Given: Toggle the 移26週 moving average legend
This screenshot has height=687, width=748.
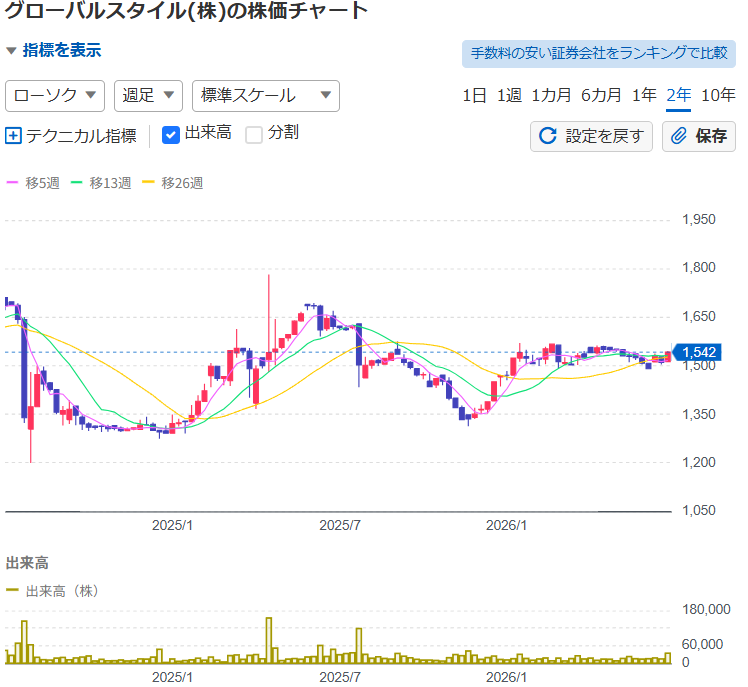Looking at the screenshot, I should point(173,183).
